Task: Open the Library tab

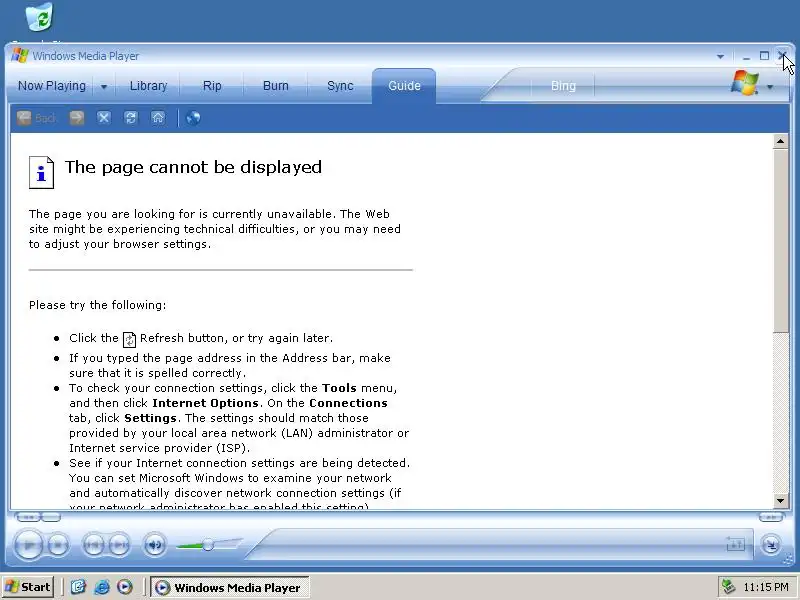Action: pos(148,86)
